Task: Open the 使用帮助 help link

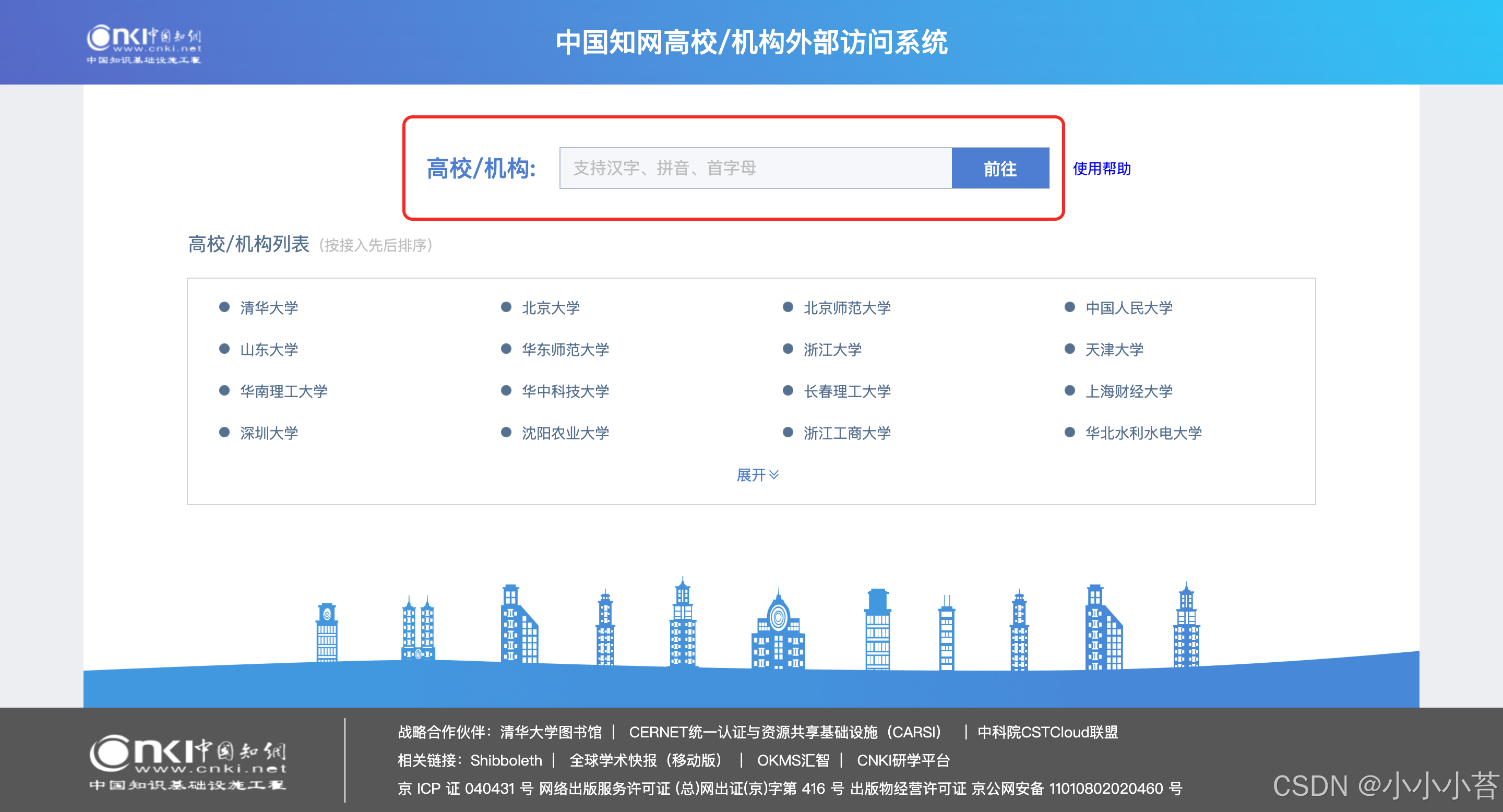Action: coord(1101,169)
